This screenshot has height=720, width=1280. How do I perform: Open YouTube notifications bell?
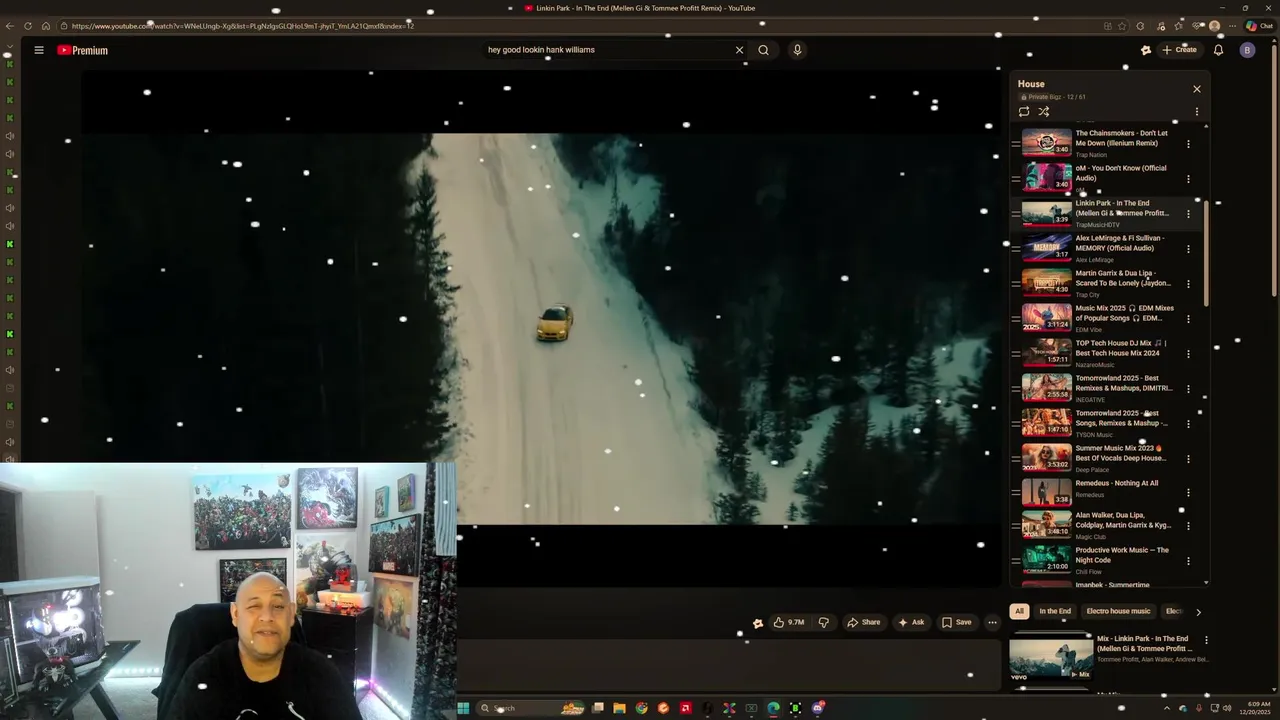(x=1218, y=50)
